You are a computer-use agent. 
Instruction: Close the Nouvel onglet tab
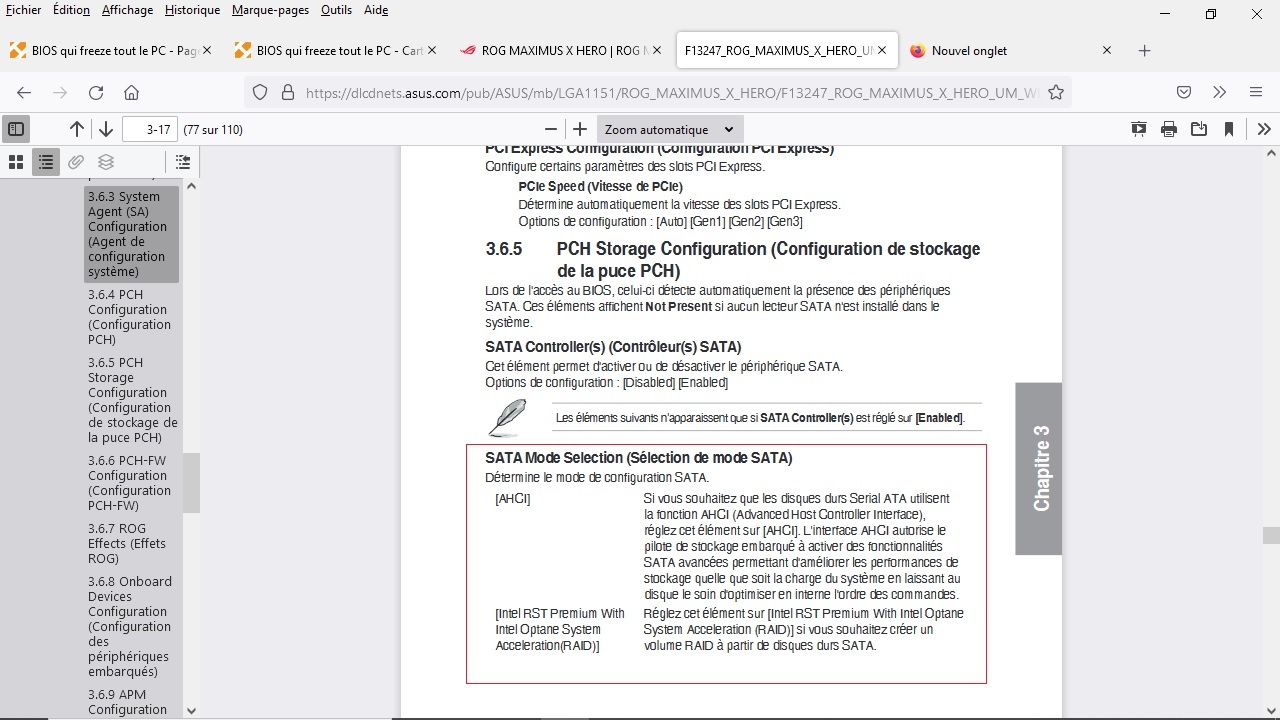click(x=1107, y=51)
